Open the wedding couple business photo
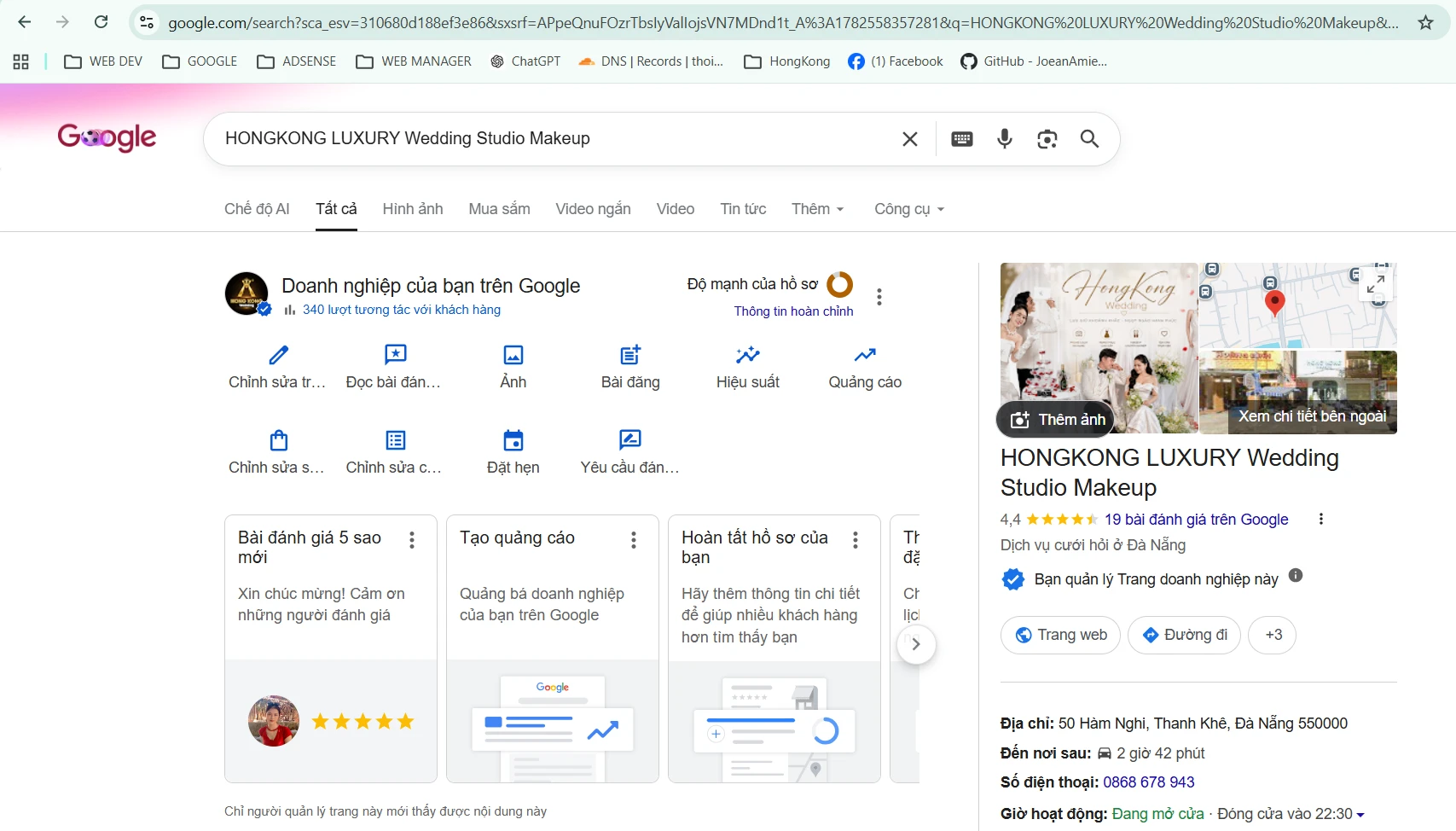This screenshot has height=831, width=1456. pos(1099,348)
